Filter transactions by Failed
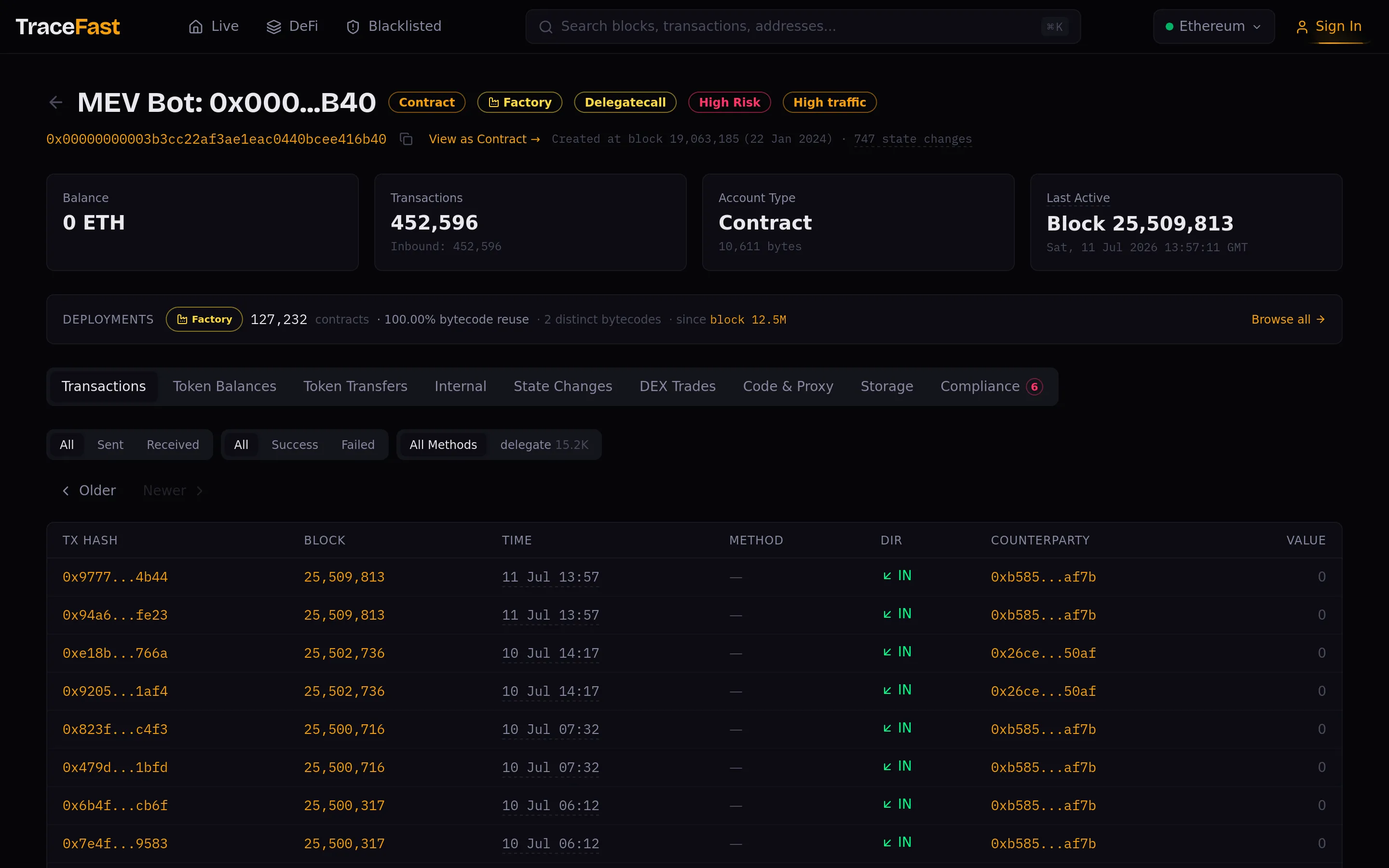1389x868 pixels. coord(357,445)
